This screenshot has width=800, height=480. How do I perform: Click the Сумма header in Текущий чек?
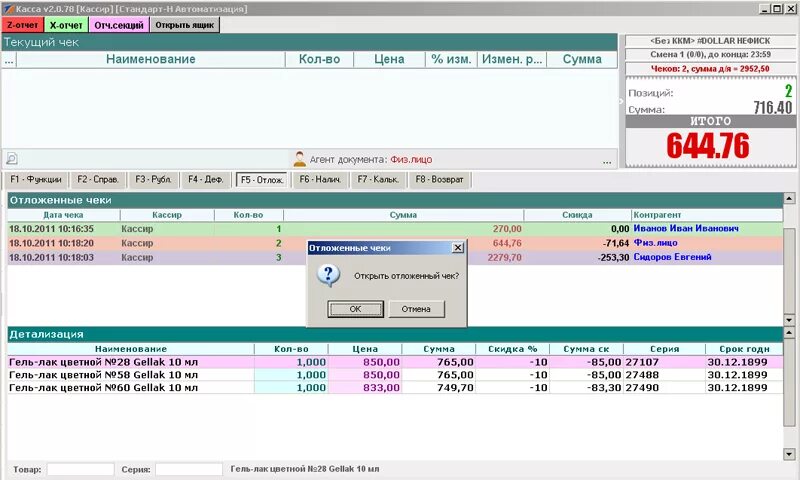pos(582,60)
